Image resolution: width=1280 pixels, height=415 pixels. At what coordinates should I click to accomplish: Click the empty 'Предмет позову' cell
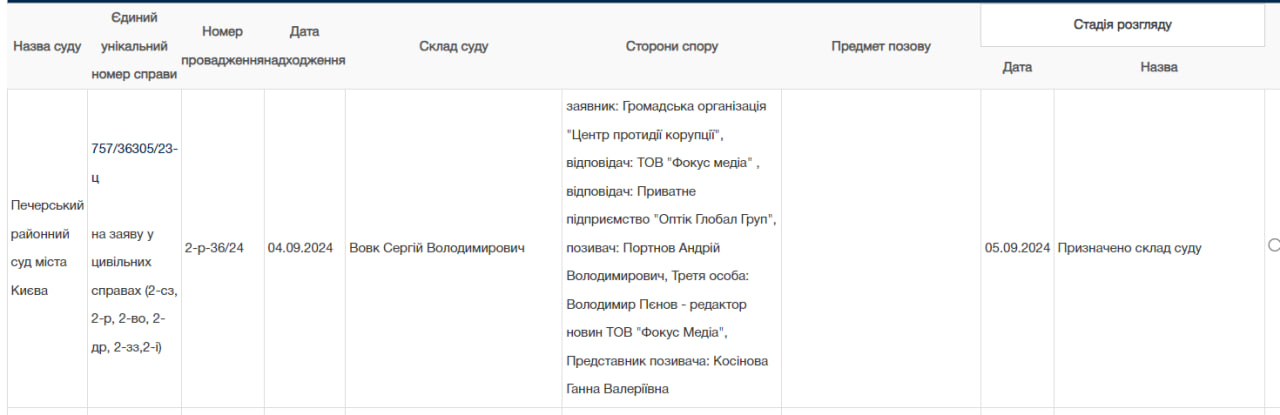coord(880,248)
